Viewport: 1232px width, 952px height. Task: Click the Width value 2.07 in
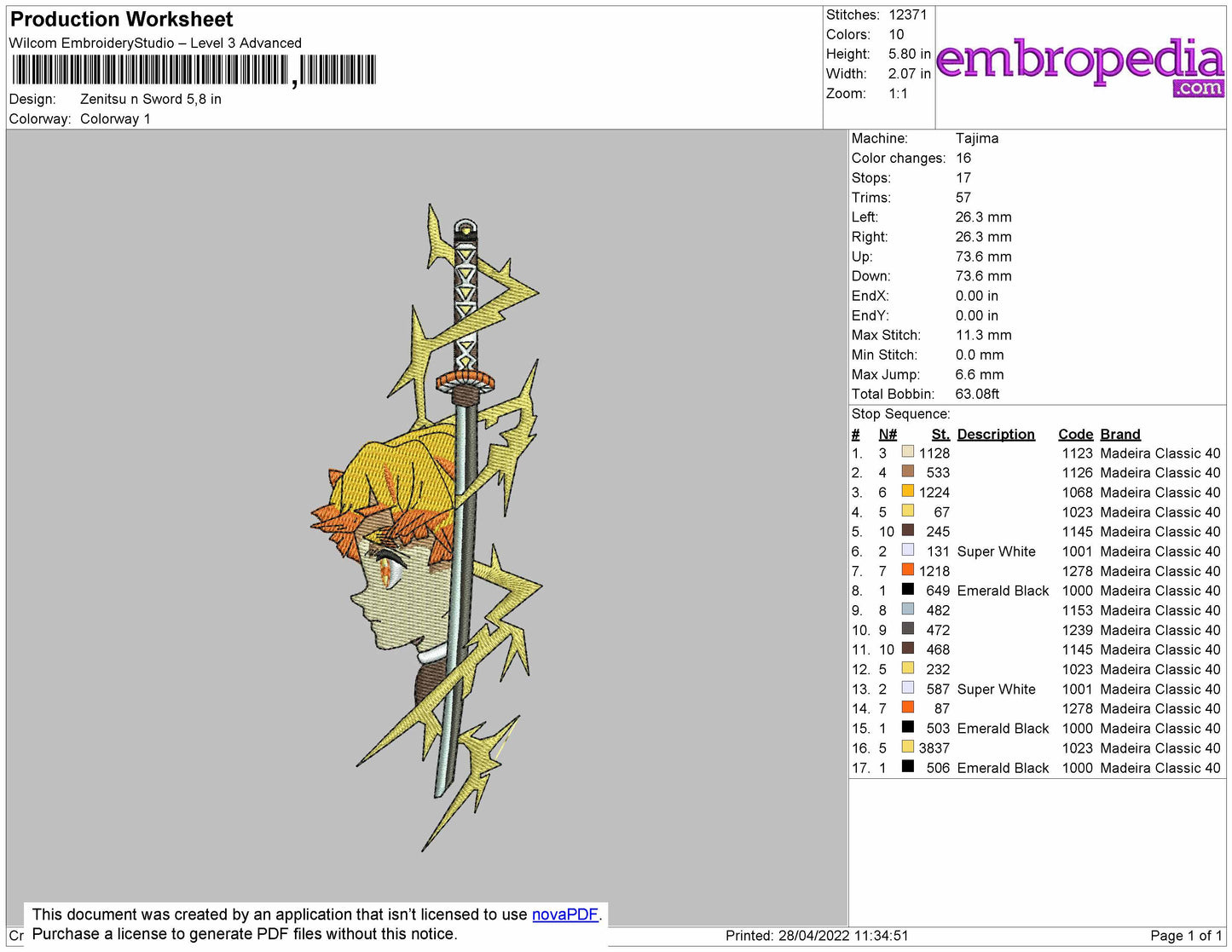pos(910,73)
